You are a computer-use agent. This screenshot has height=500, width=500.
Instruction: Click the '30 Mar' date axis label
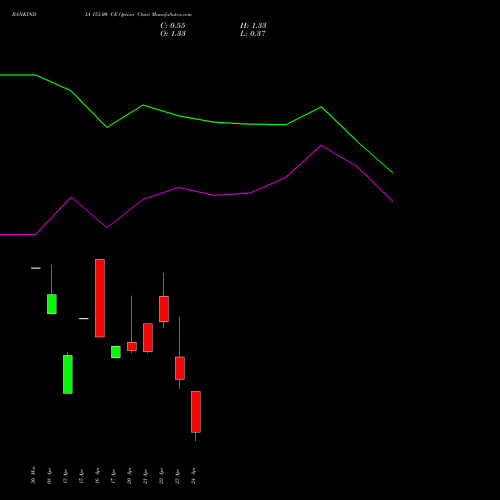pos(33,475)
